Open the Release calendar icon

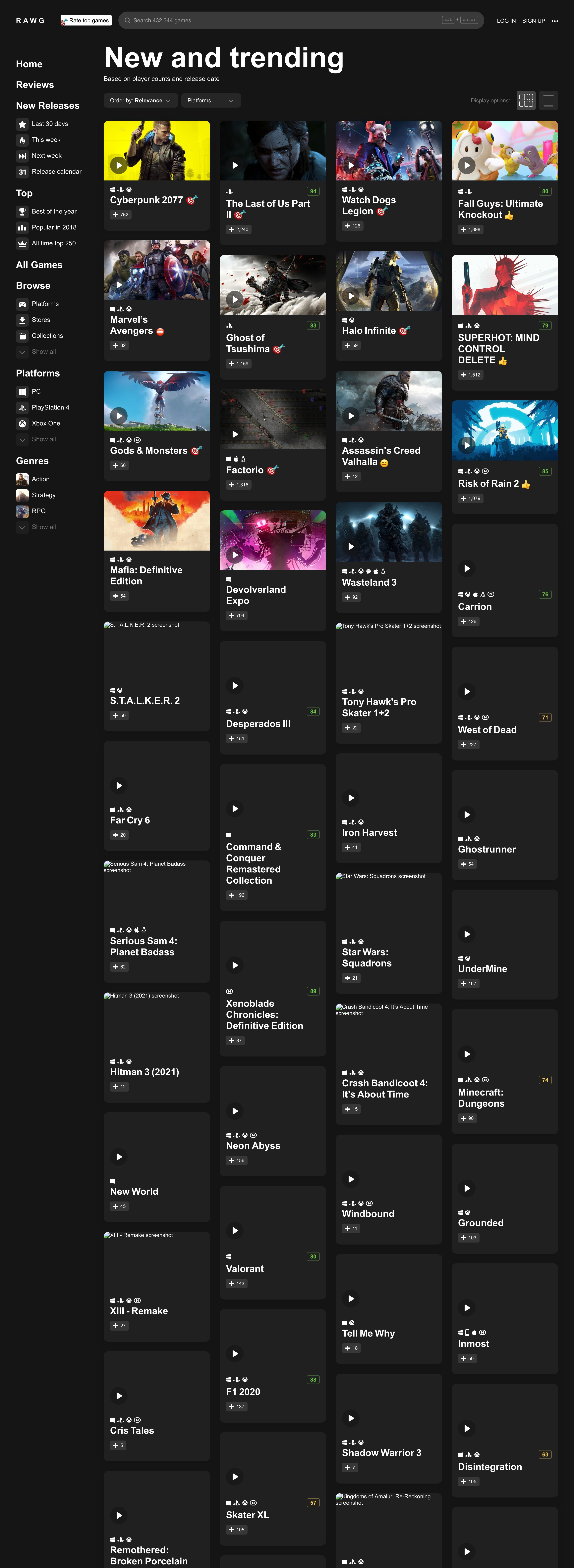point(23,172)
